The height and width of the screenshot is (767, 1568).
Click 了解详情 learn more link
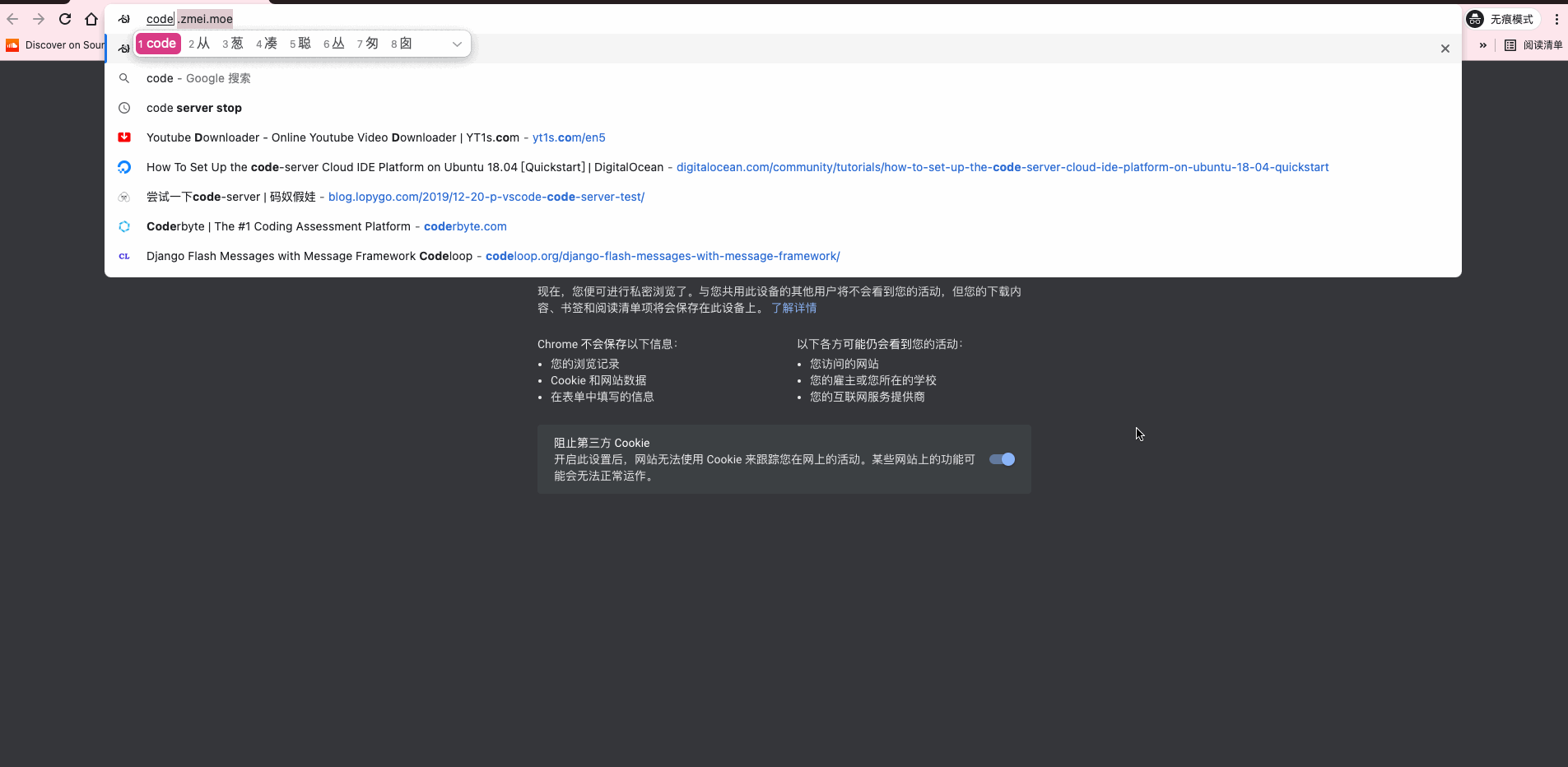tap(793, 308)
